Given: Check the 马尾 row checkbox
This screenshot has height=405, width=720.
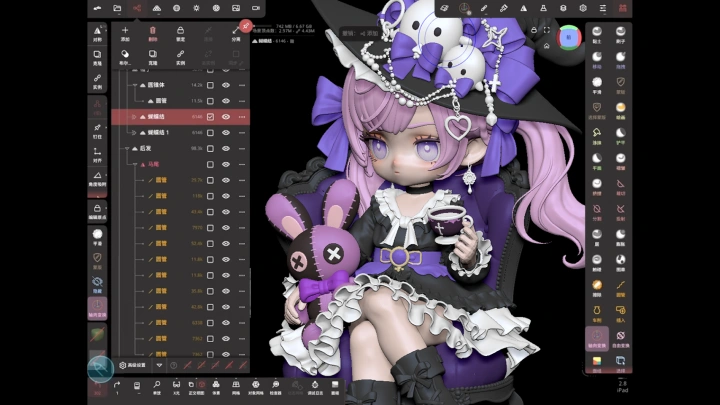Looking at the screenshot, I should click(x=210, y=164).
